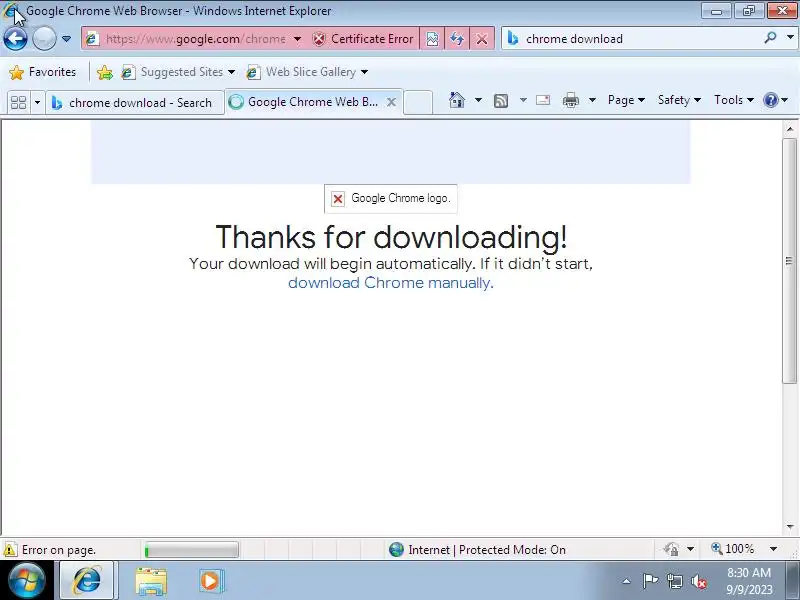Expand the address bar autocomplete dropdown

tap(297, 39)
